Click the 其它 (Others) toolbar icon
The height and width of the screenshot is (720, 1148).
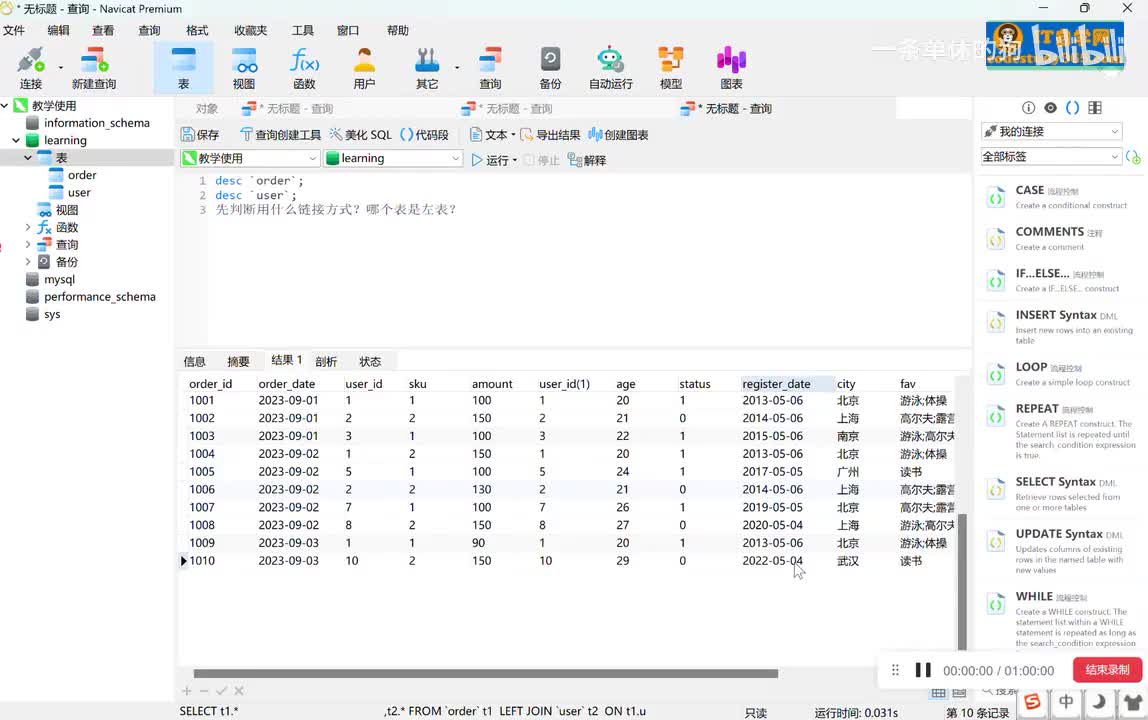point(427,68)
